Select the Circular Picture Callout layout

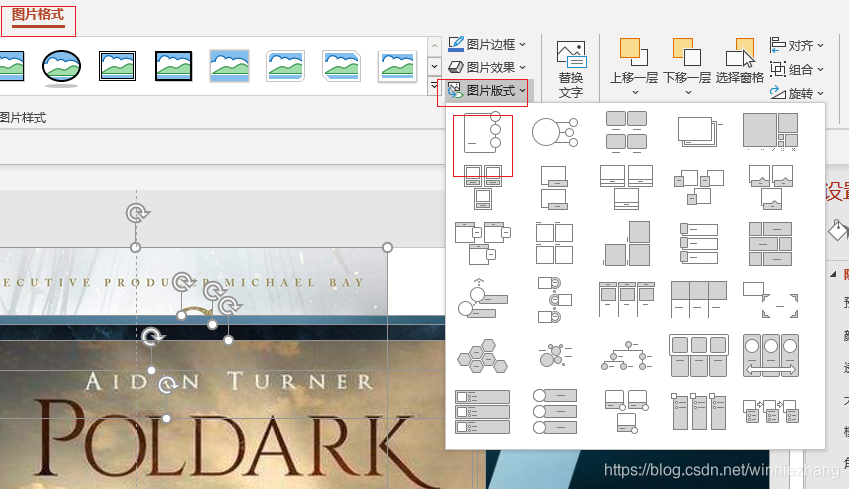point(554,132)
